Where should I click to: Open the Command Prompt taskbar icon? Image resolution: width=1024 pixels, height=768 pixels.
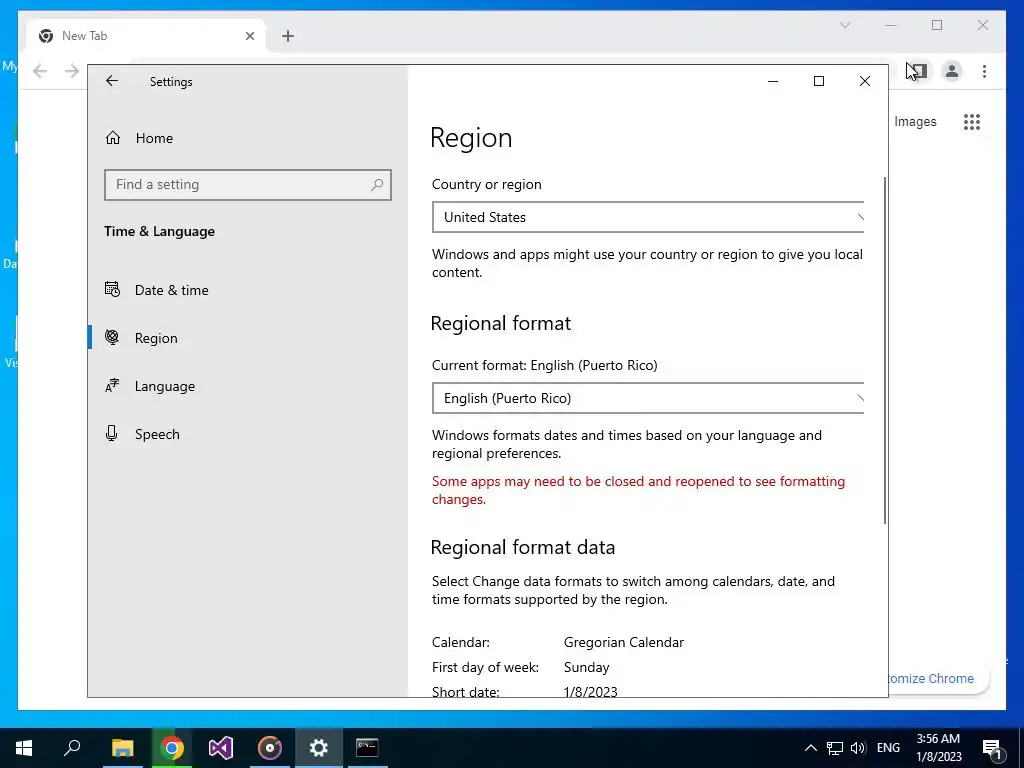point(367,748)
